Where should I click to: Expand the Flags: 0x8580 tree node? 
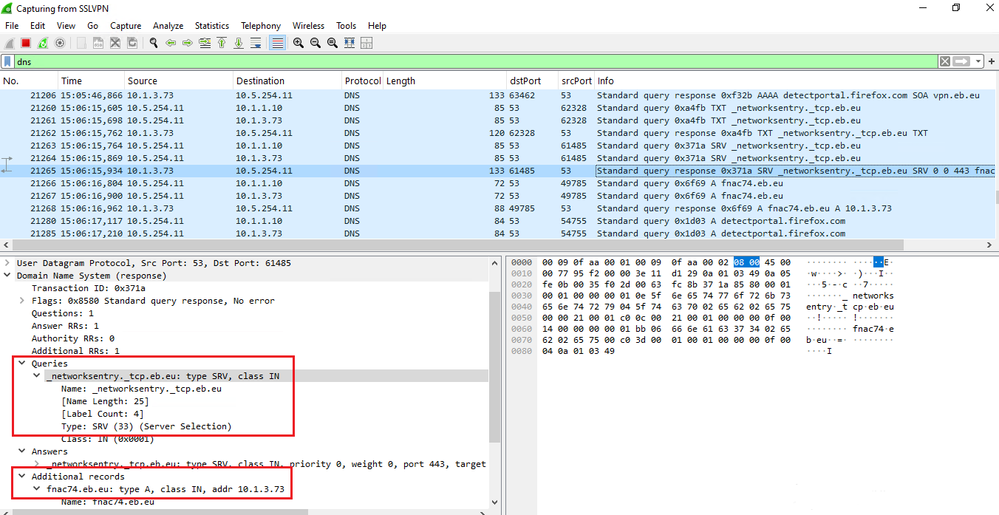pos(22,300)
